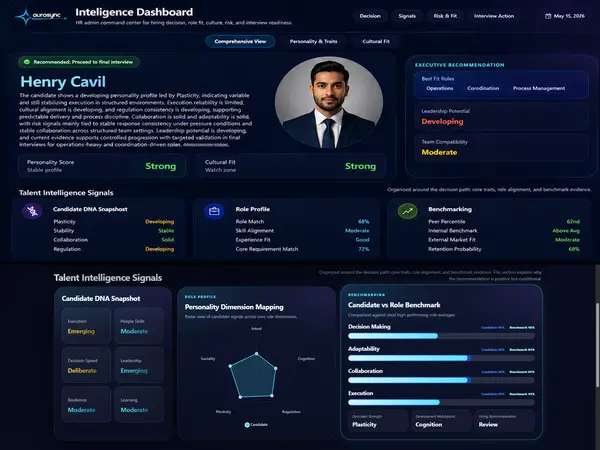Switch to Personality & Traits tab
Screen dimensions: 600x450
coord(313,41)
